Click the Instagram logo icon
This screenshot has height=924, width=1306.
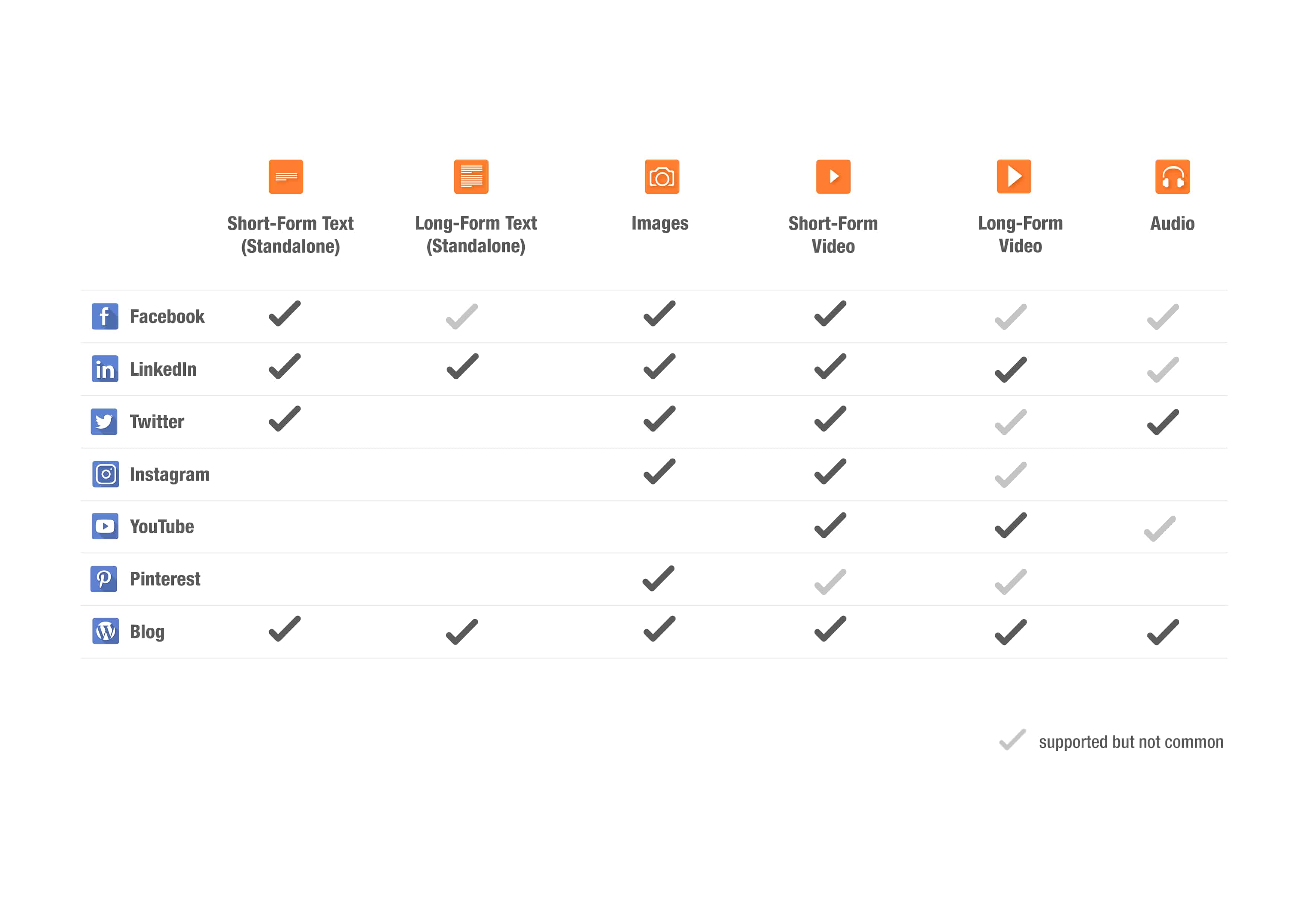pos(106,474)
